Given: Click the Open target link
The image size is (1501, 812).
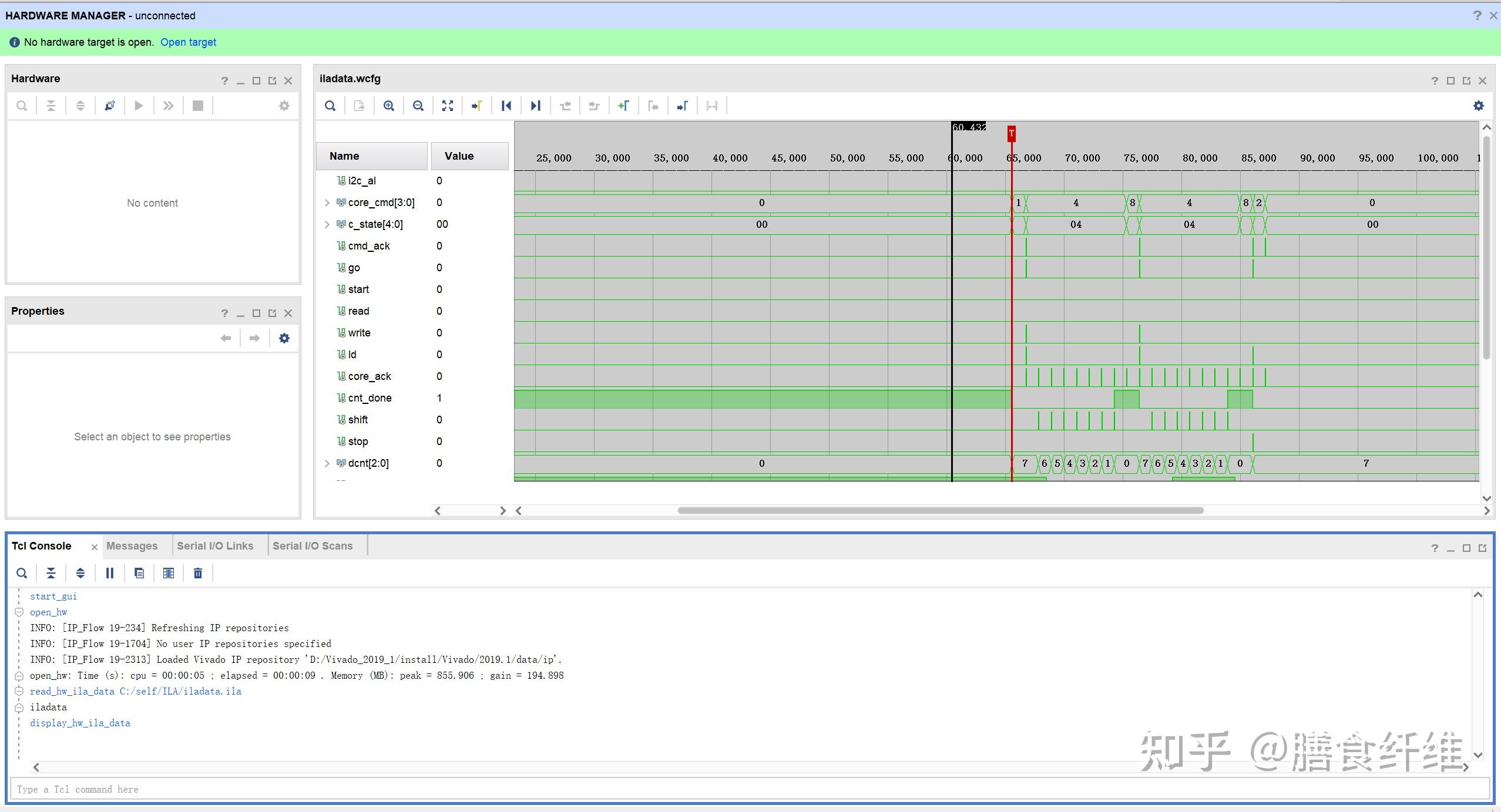Looking at the screenshot, I should pyautogui.click(x=188, y=42).
